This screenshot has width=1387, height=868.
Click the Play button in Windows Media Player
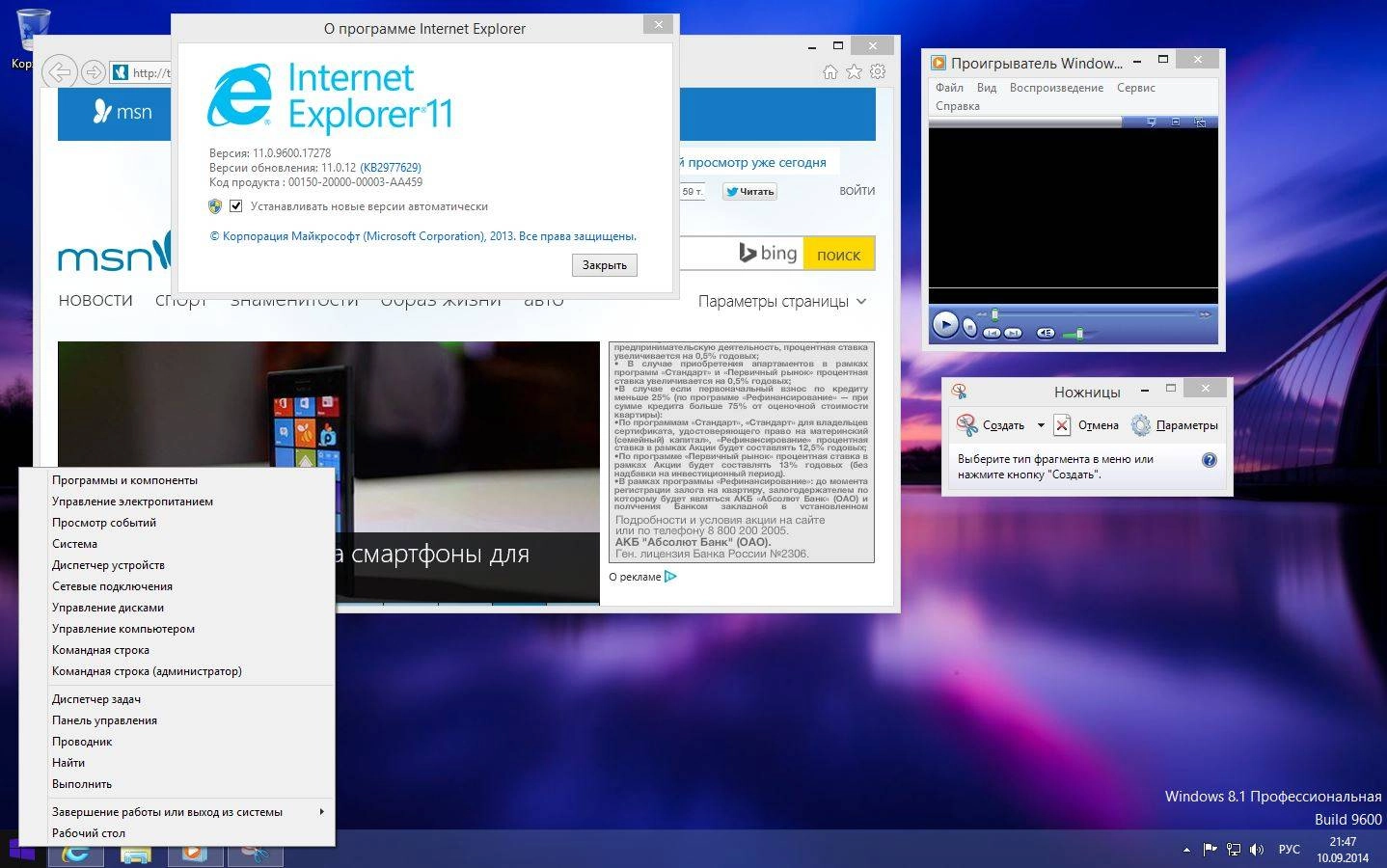pyautogui.click(x=945, y=325)
